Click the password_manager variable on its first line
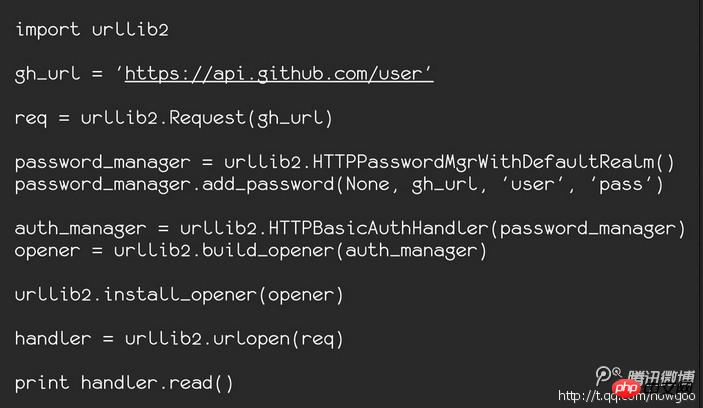 pos(103,163)
